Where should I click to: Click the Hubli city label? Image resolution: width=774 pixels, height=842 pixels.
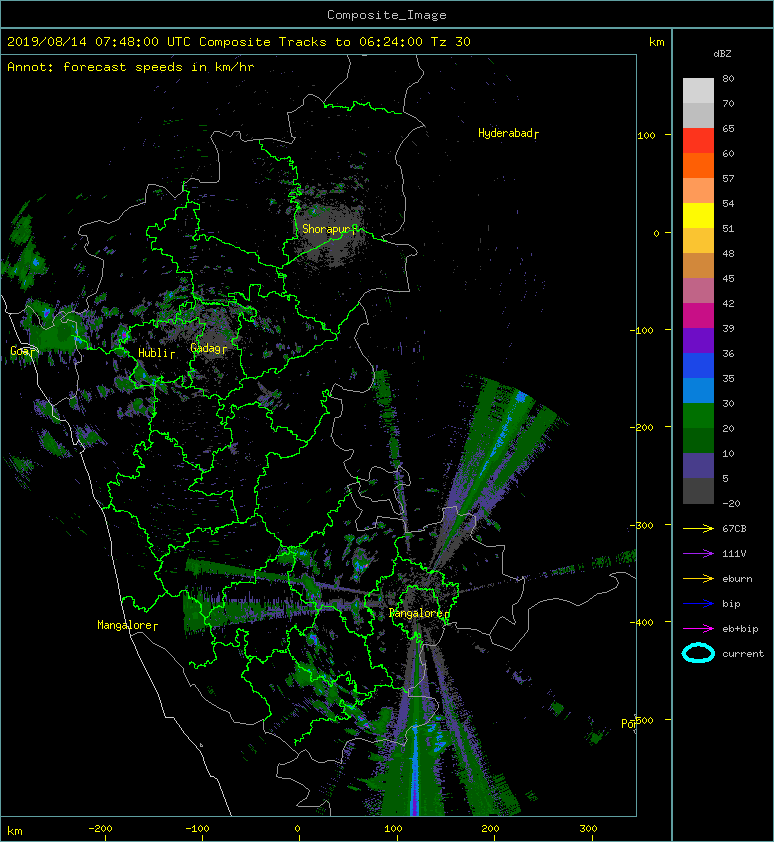(156, 353)
